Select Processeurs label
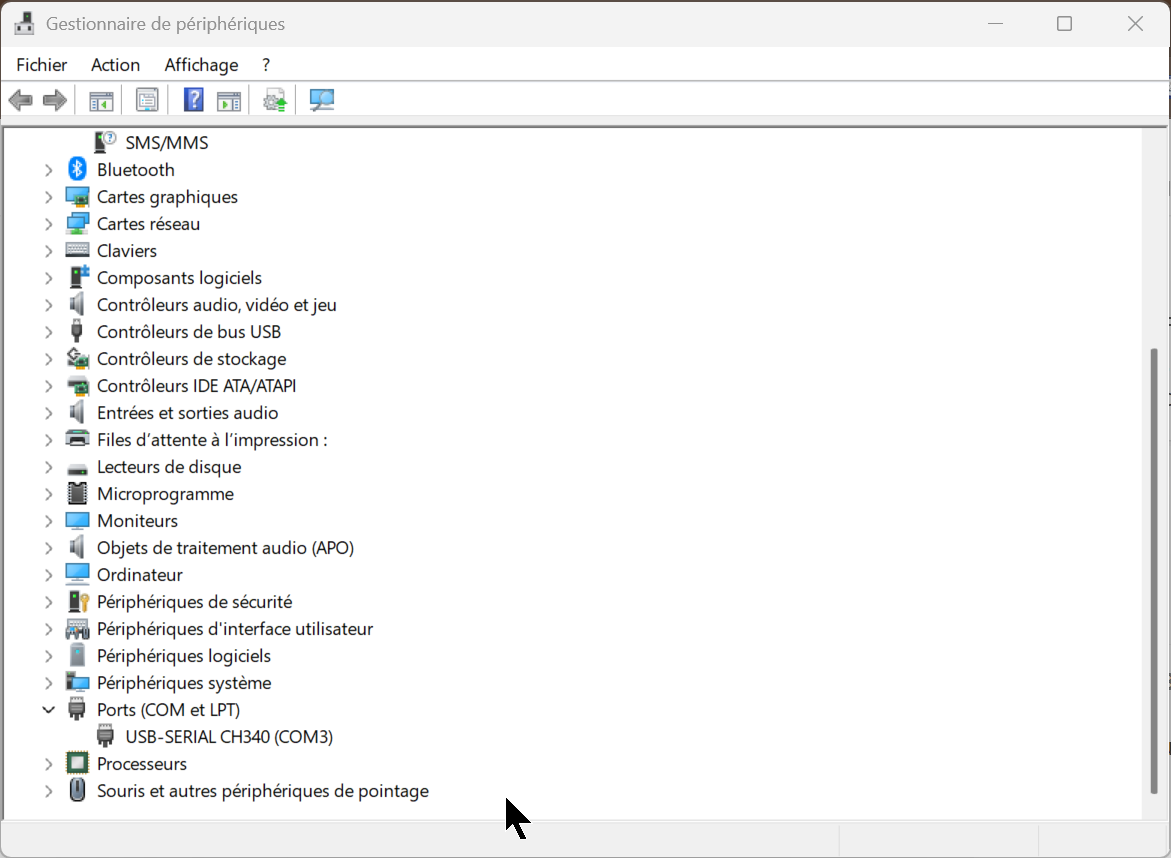 point(142,763)
